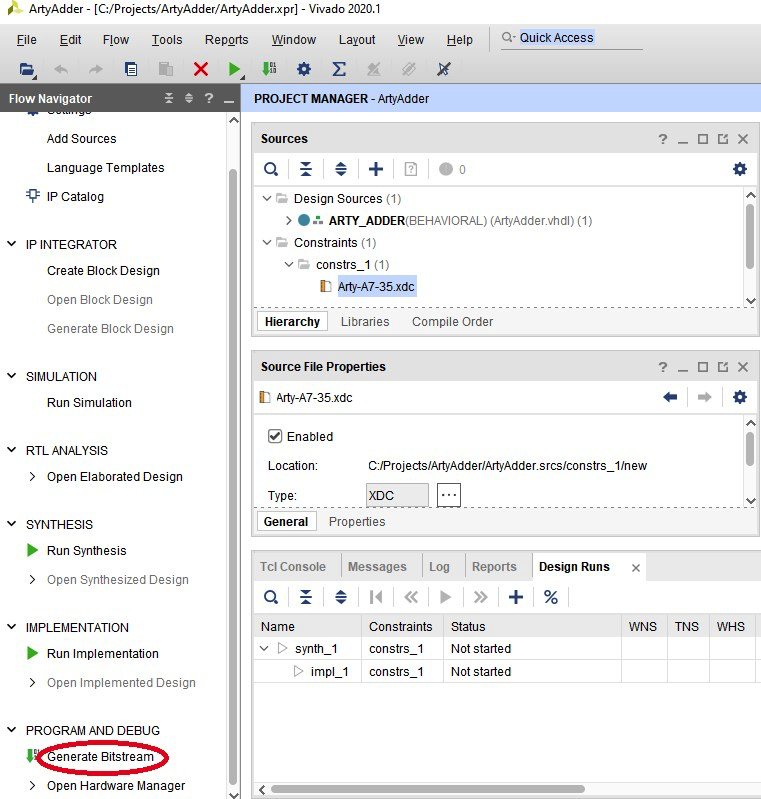Screen dimensions: 761x799
Task: Click the add sources plus icon in Sources panel
Action: tap(376, 169)
